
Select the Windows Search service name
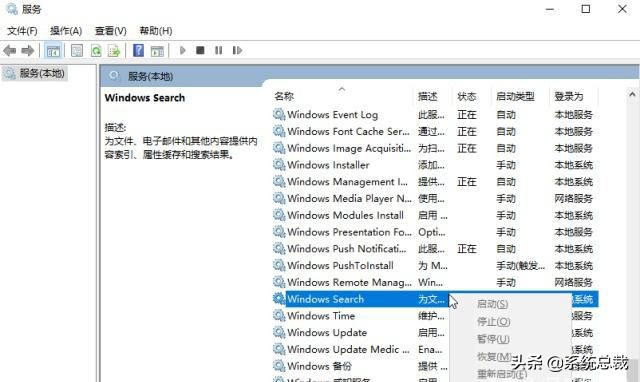click(325, 299)
